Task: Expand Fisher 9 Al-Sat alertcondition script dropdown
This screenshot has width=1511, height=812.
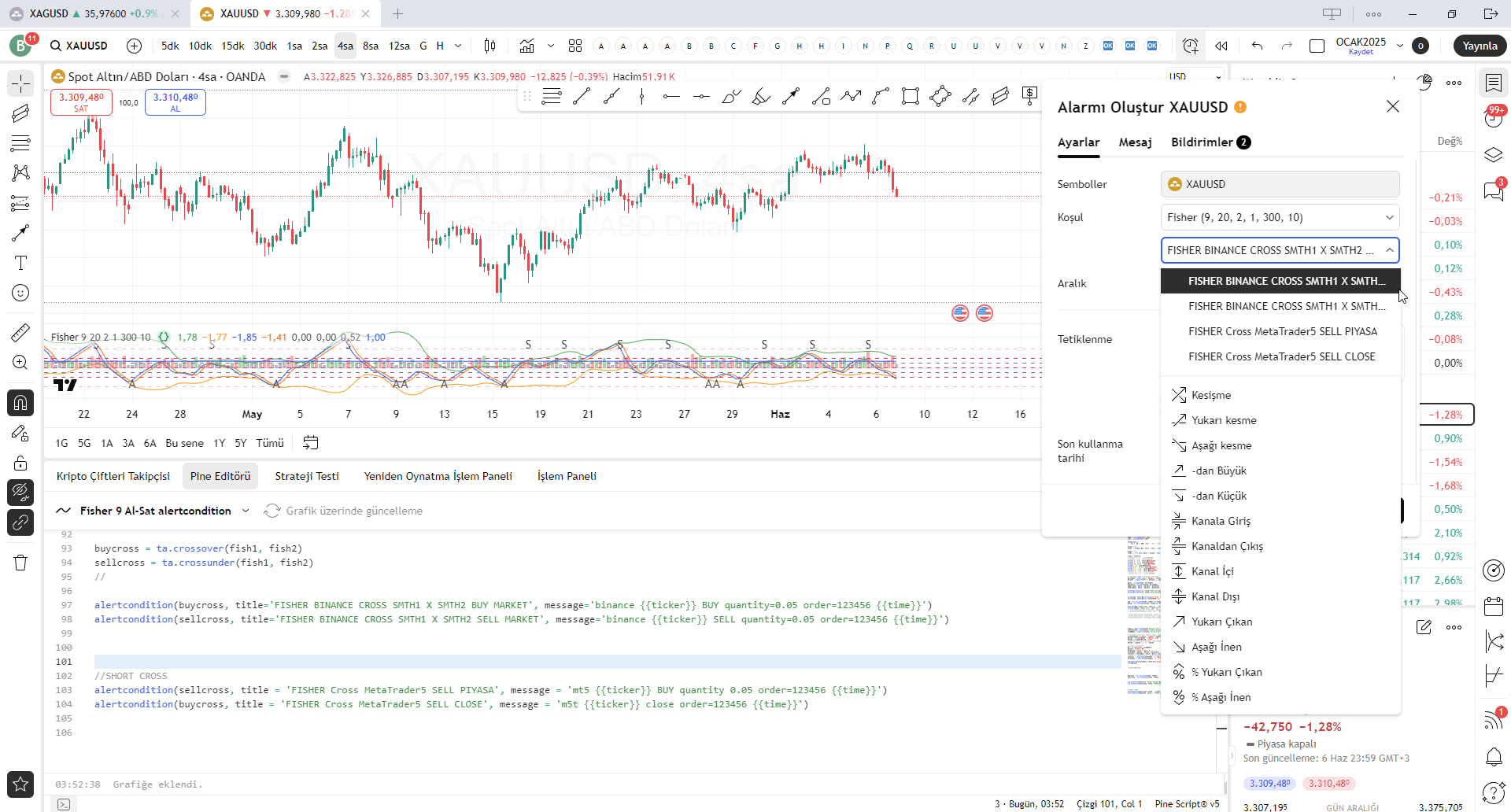Action: [246, 511]
